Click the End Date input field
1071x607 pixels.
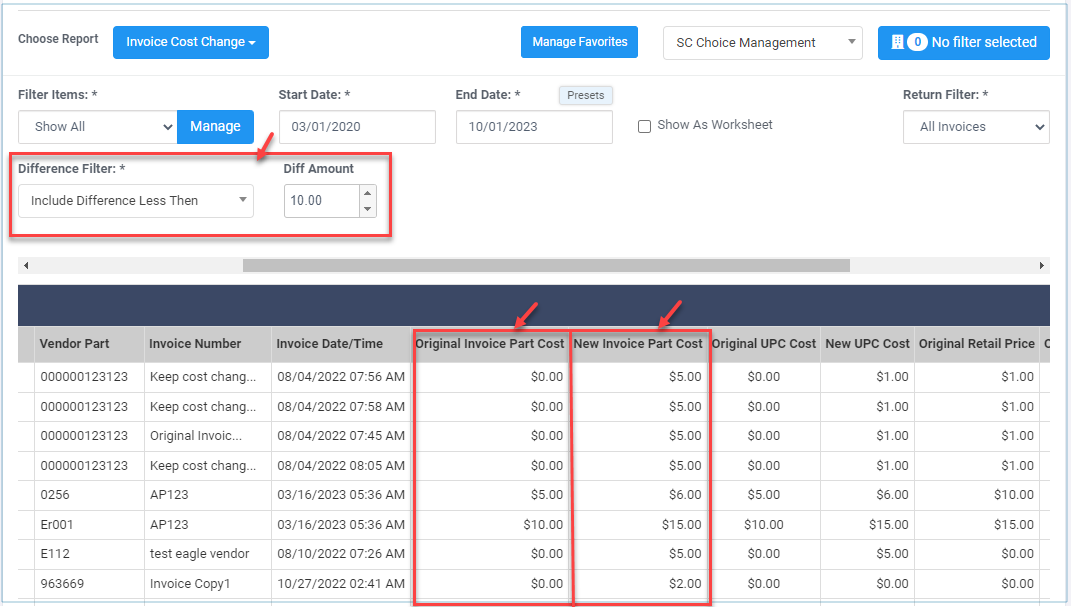coord(533,127)
